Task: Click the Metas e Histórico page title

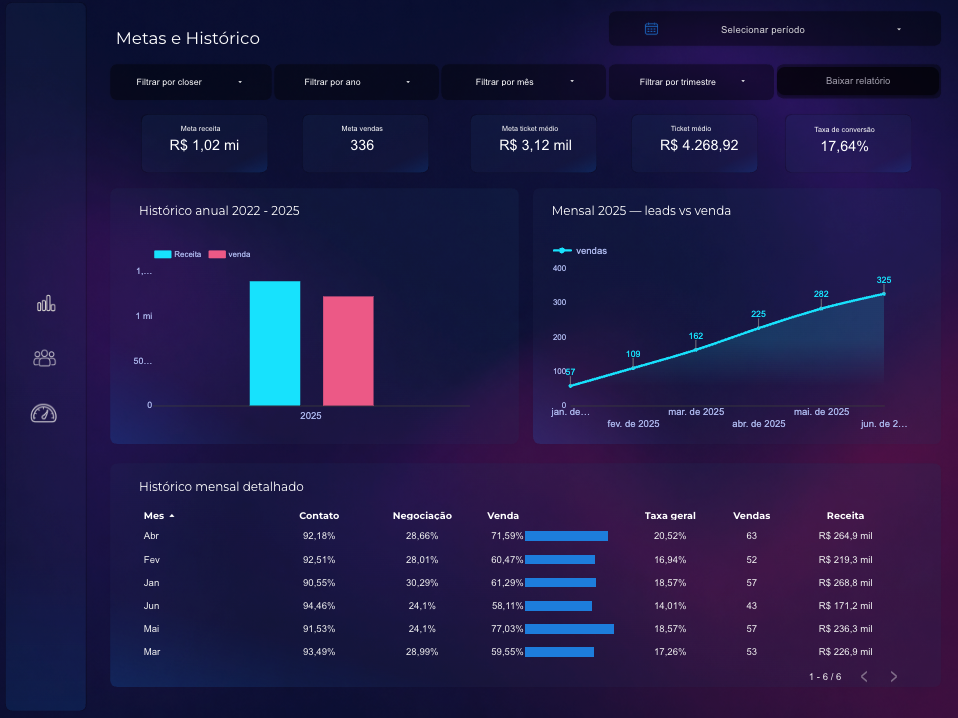Action: pyautogui.click(x=188, y=38)
